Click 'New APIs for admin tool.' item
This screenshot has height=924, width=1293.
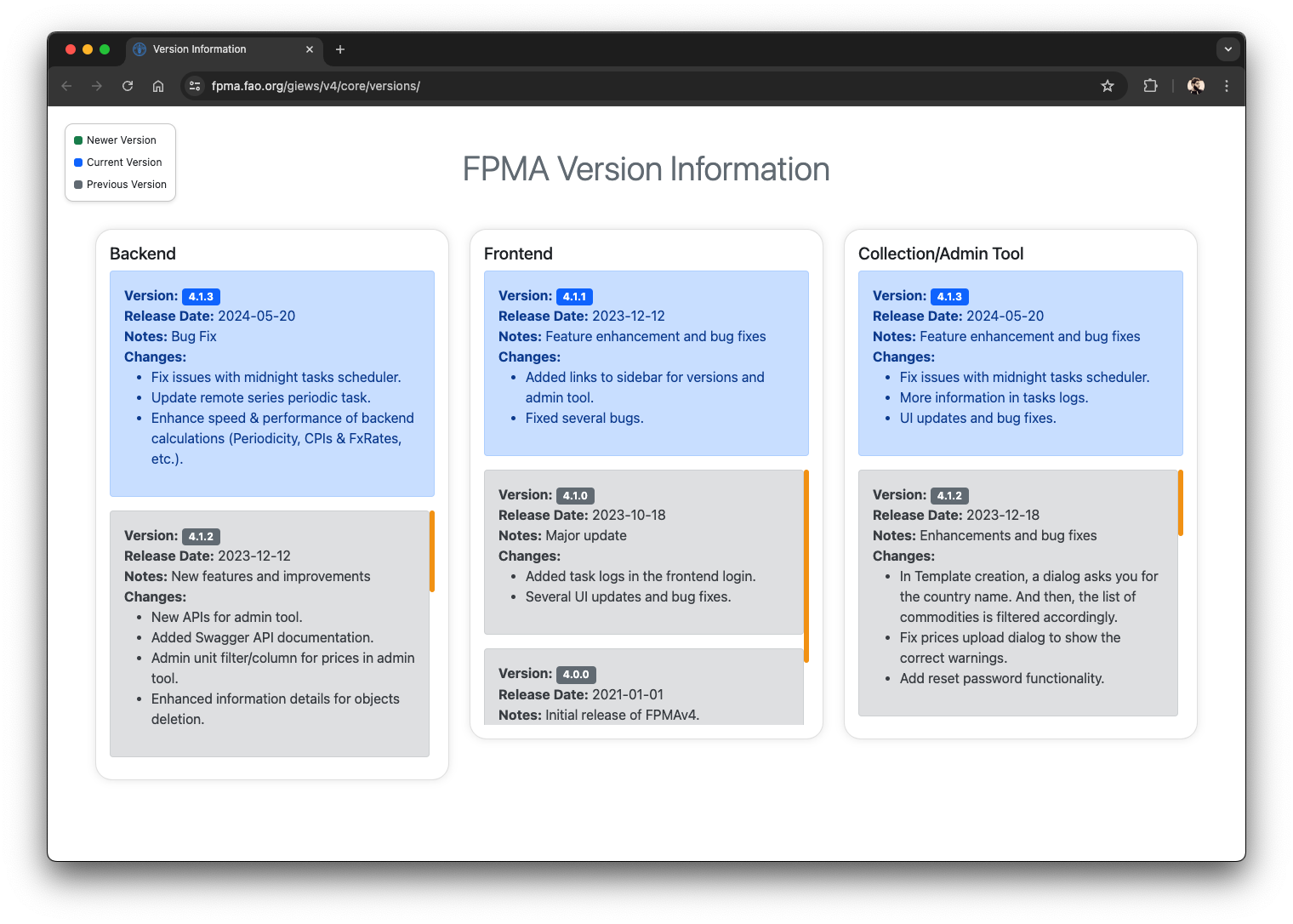pyautogui.click(x=227, y=617)
